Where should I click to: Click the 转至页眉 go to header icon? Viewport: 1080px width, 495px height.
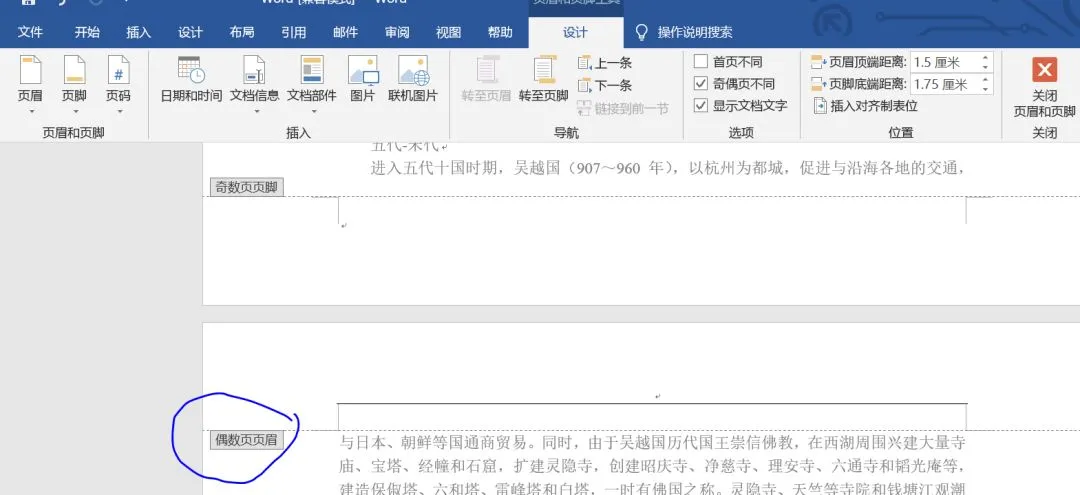click(486, 70)
